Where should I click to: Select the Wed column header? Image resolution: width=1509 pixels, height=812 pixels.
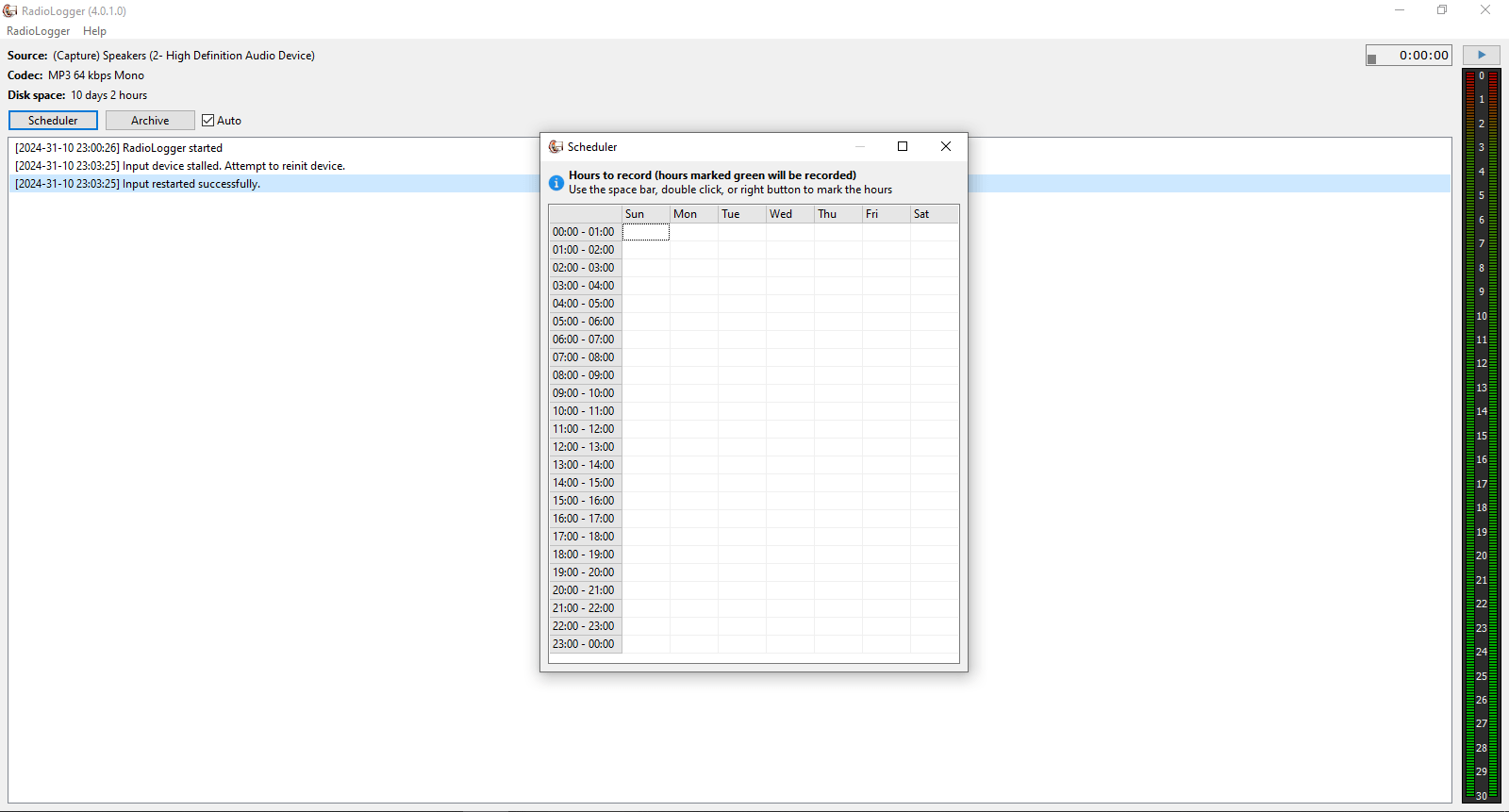790,214
